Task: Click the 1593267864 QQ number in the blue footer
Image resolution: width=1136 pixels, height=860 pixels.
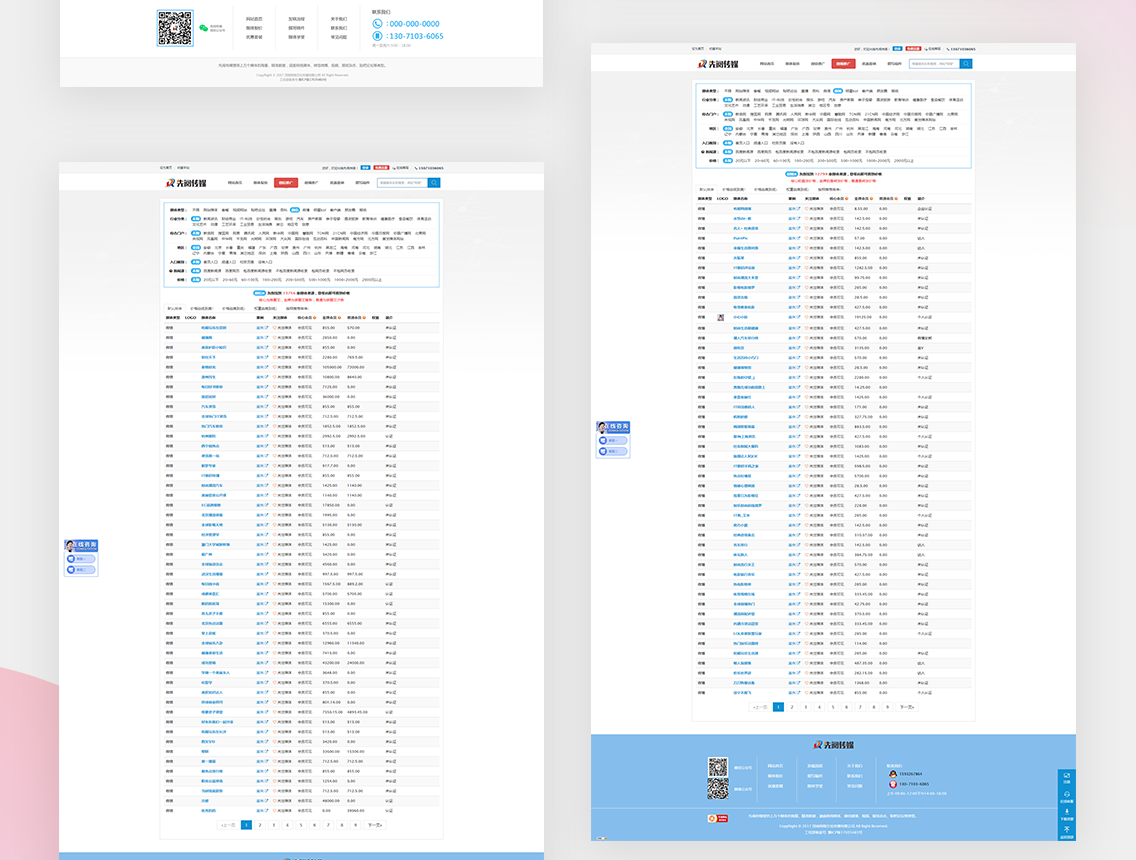Action: click(x=911, y=774)
